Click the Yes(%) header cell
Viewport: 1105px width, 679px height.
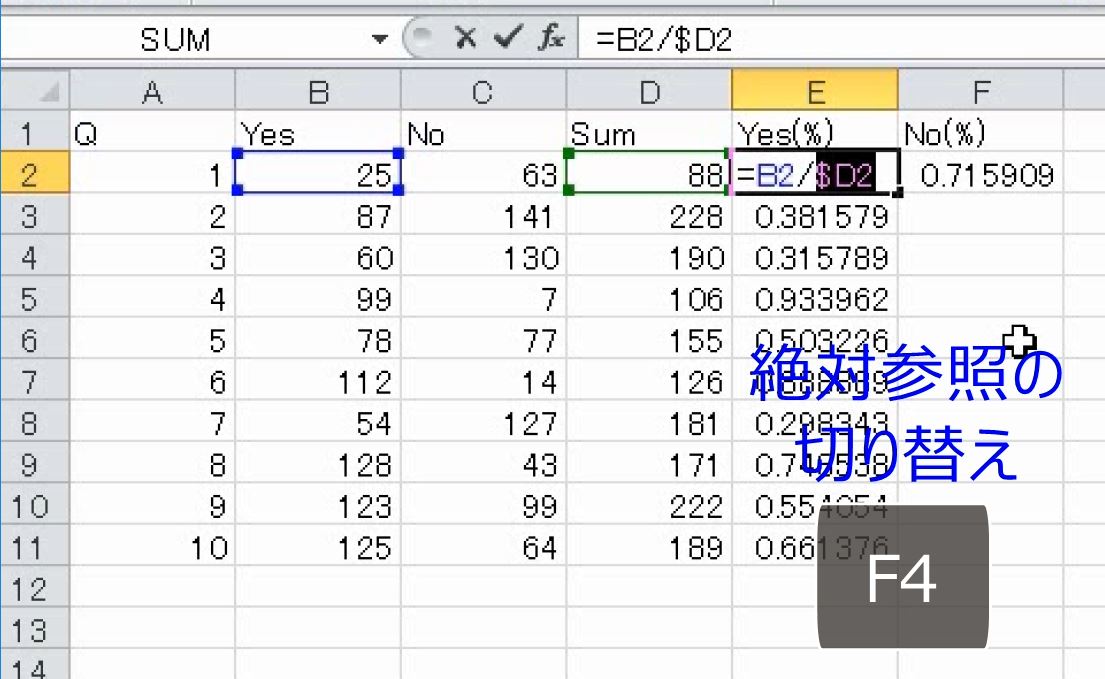click(x=815, y=132)
